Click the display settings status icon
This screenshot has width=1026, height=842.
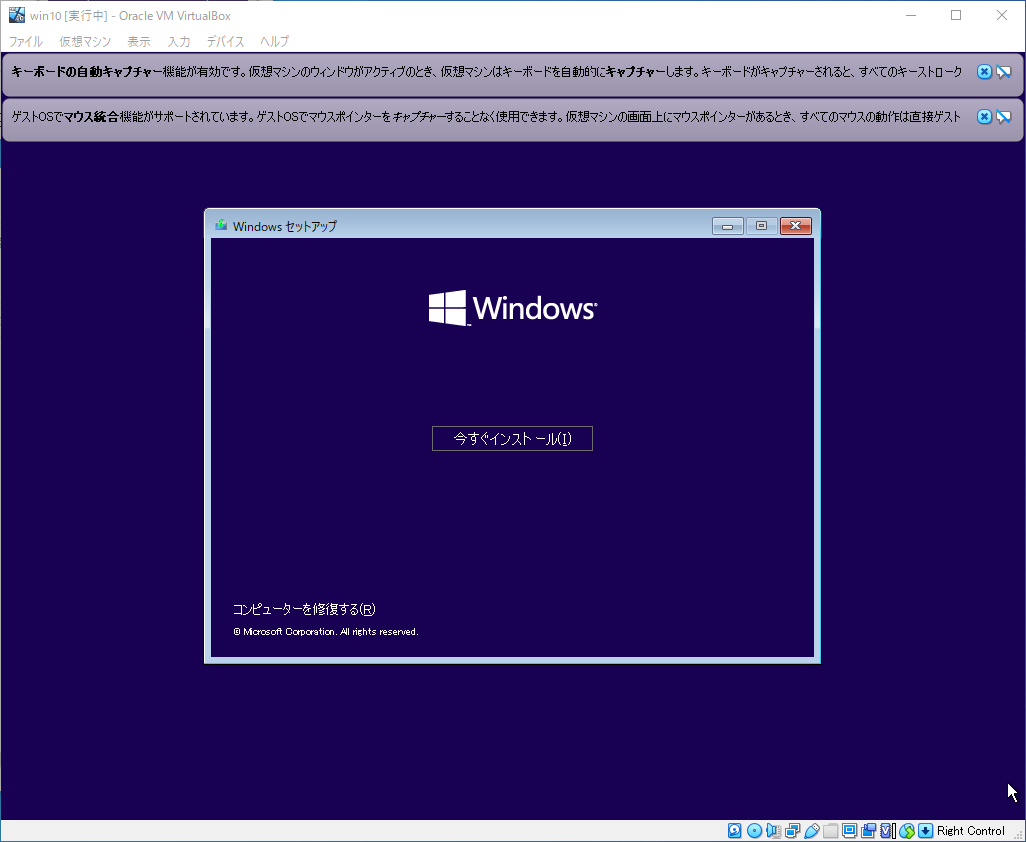849,830
